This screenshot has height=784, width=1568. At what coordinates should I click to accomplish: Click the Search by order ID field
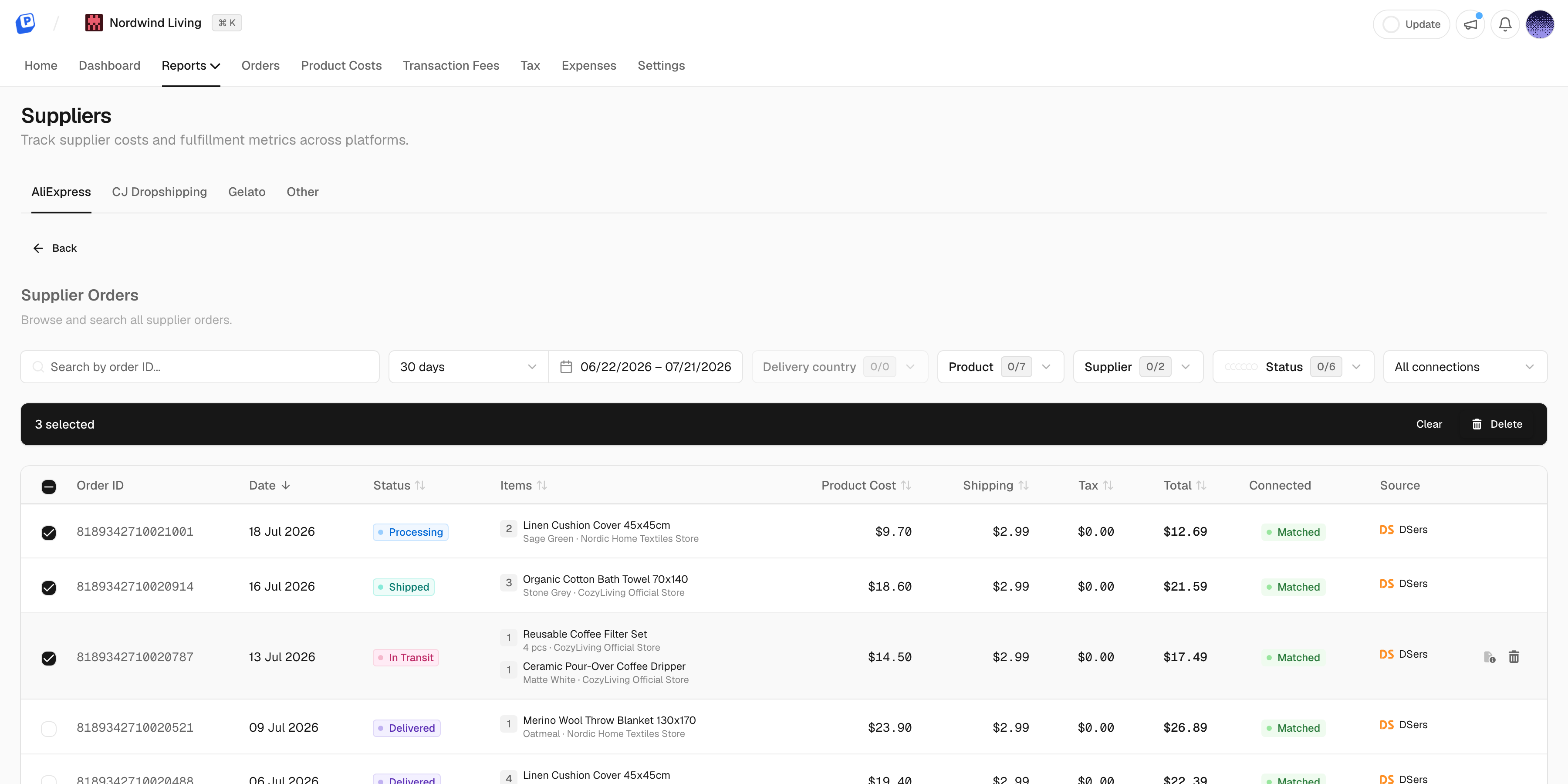pos(199,367)
